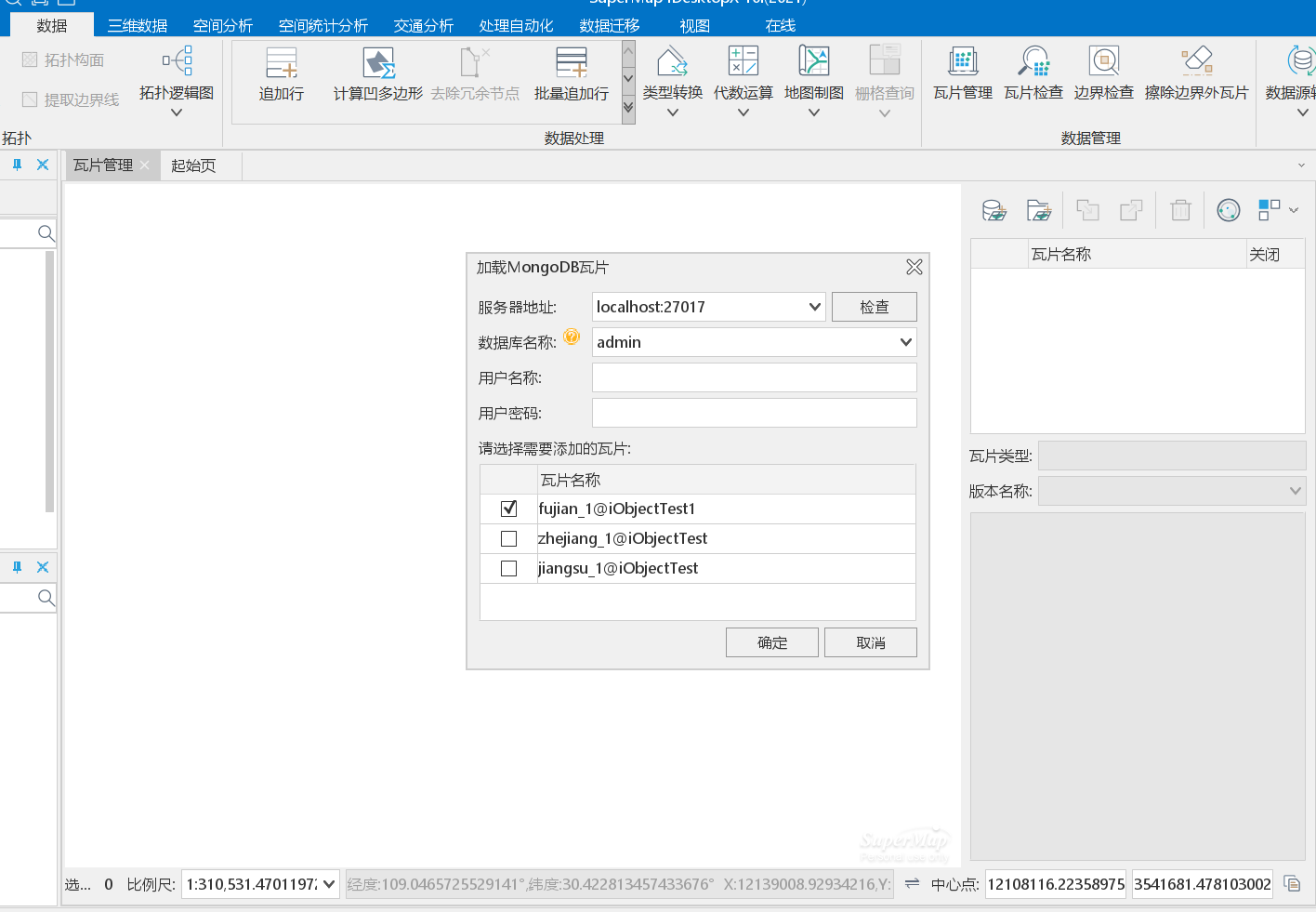Click 关闭 column header in tile panel

[x=1275, y=254]
